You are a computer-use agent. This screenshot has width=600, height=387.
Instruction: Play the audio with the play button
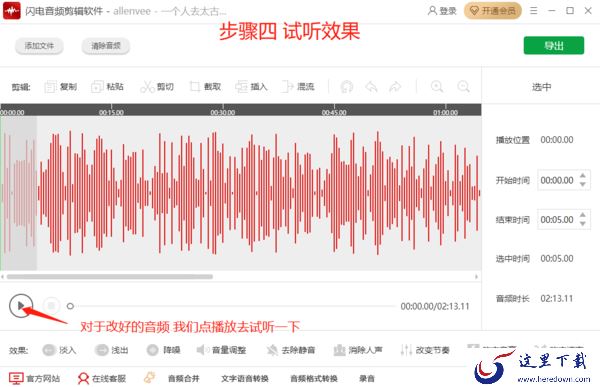(21, 305)
